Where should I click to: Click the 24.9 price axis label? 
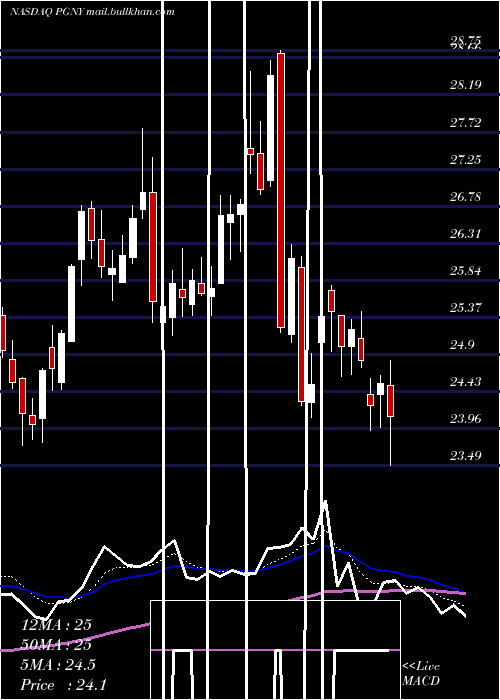pyautogui.click(x=462, y=345)
